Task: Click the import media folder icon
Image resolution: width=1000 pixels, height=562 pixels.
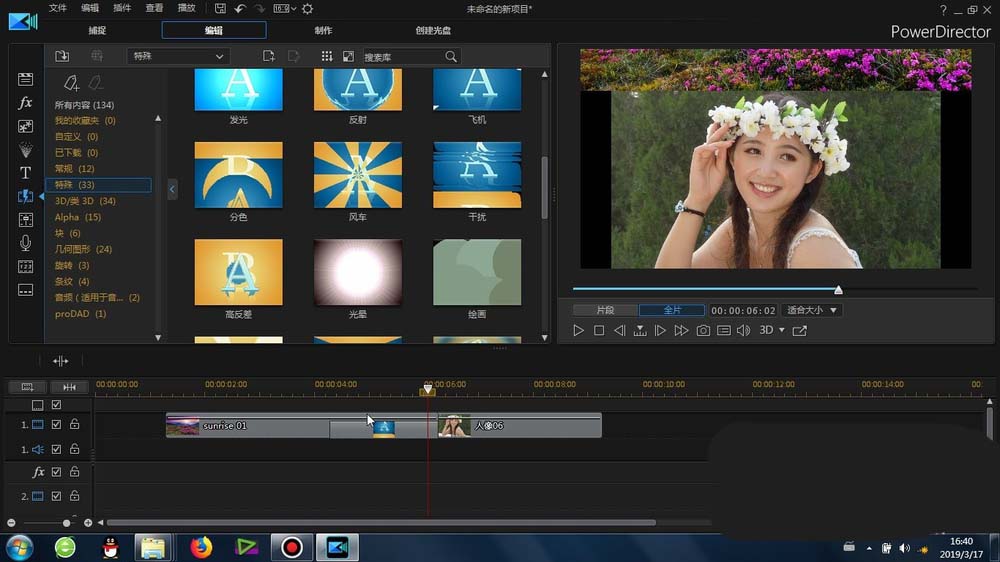Action: [62, 57]
